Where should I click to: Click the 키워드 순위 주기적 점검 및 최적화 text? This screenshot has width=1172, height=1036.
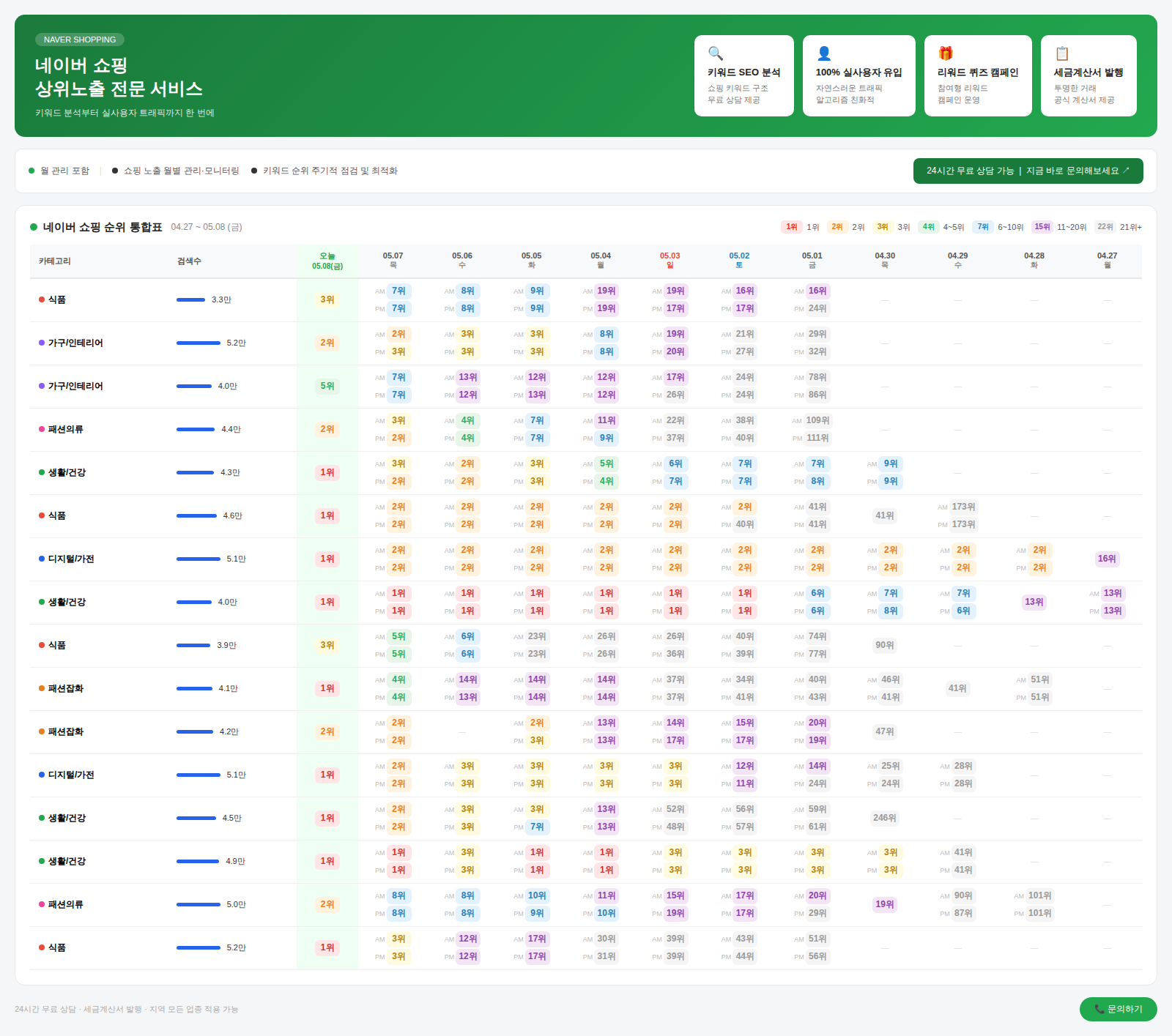tap(330, 171)
